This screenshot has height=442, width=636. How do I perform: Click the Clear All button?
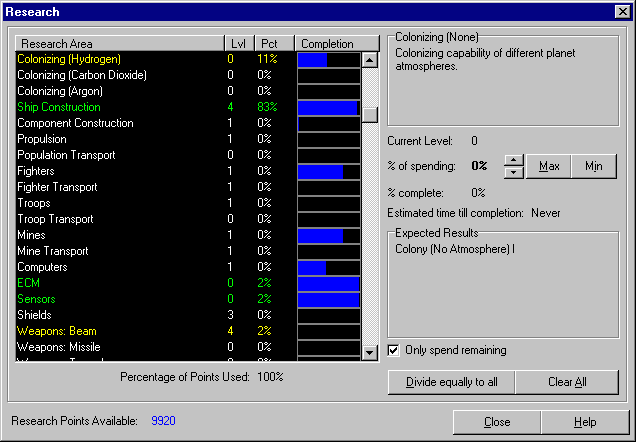pyautogui.click(x=567, y=382)
